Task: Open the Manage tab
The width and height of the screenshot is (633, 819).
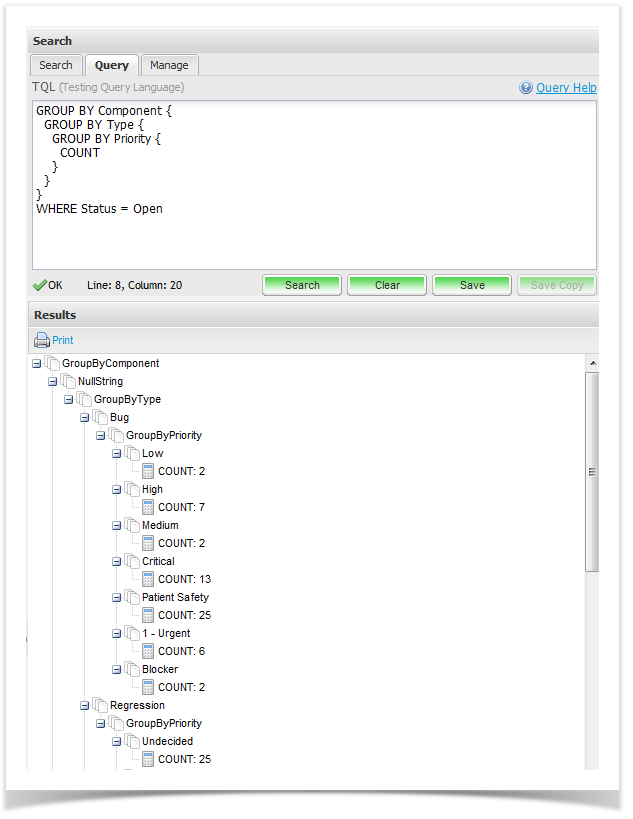Action: pos(169,65)
